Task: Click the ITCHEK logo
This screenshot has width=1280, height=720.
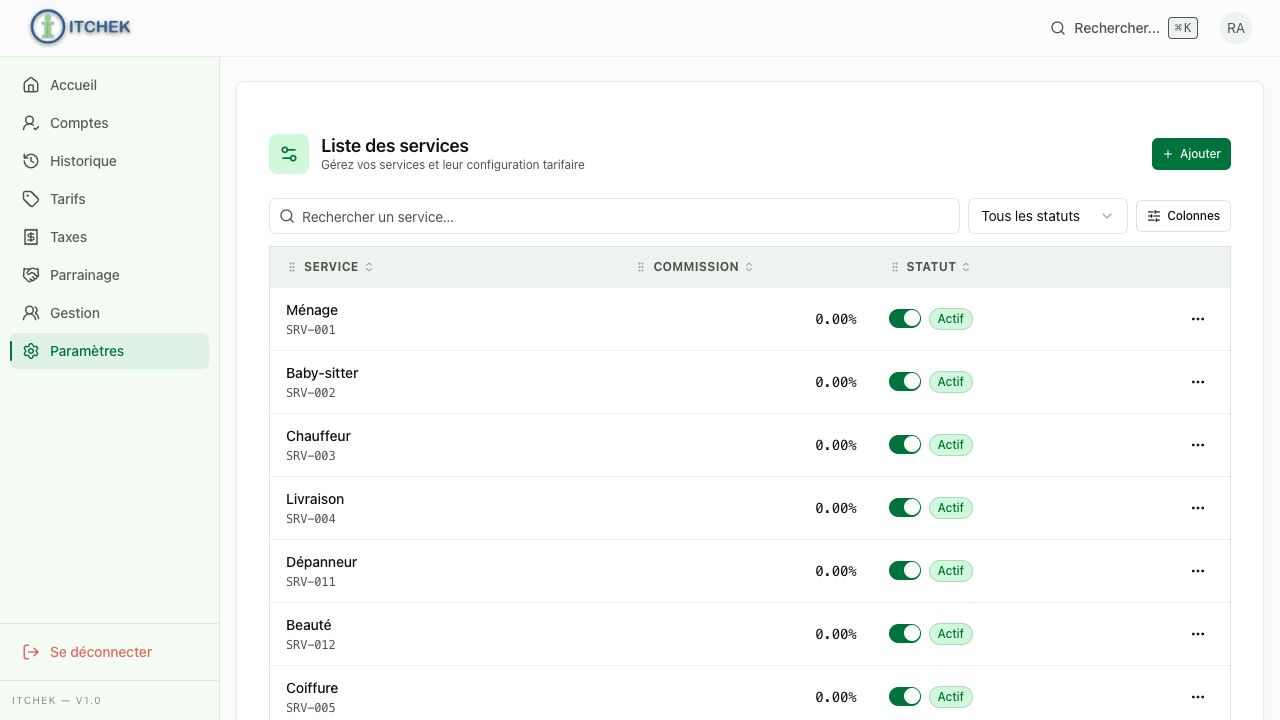Action: click(x=81, y=27)
